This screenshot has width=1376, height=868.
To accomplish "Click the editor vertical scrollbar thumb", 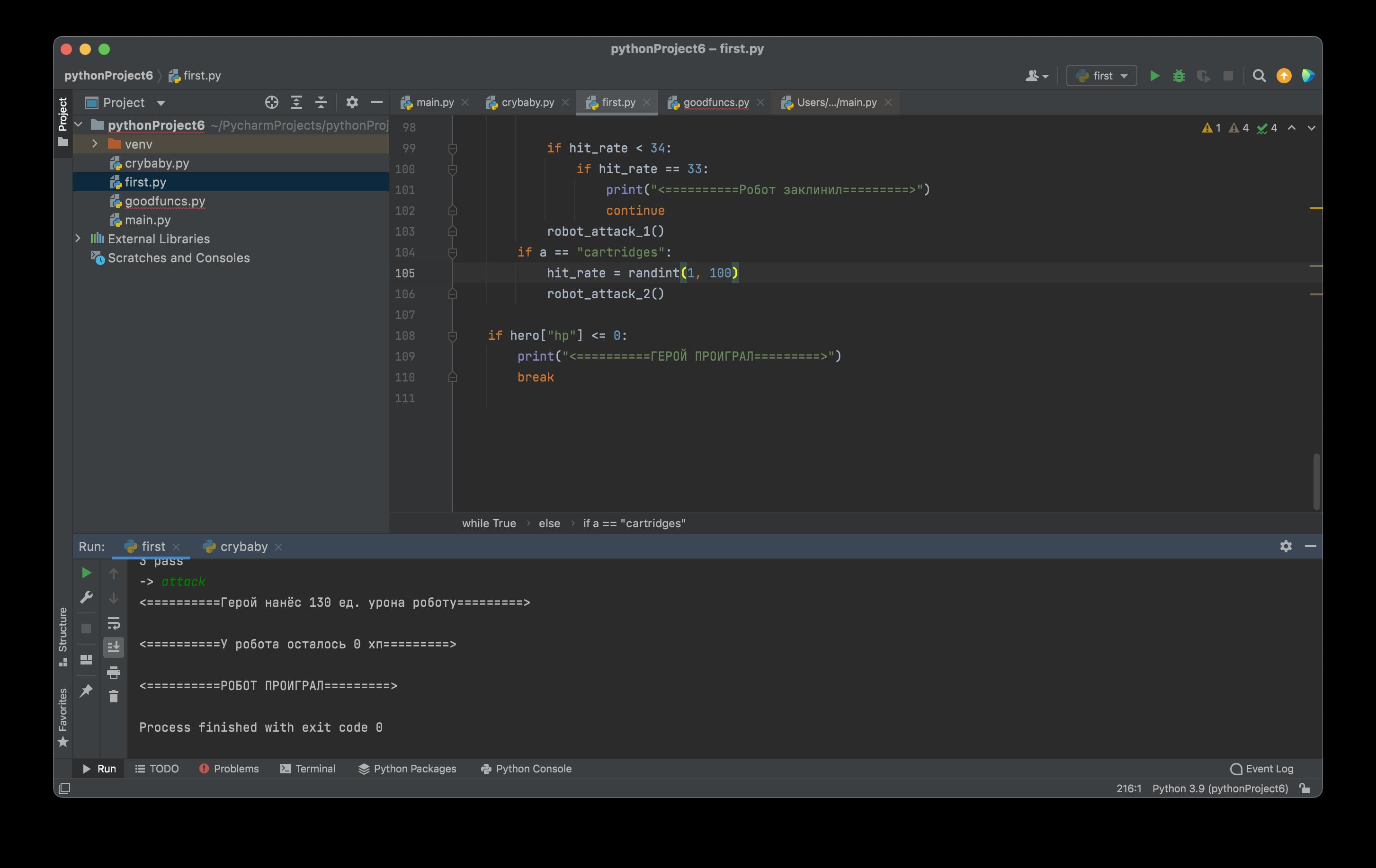I will tap(1316, 481).
